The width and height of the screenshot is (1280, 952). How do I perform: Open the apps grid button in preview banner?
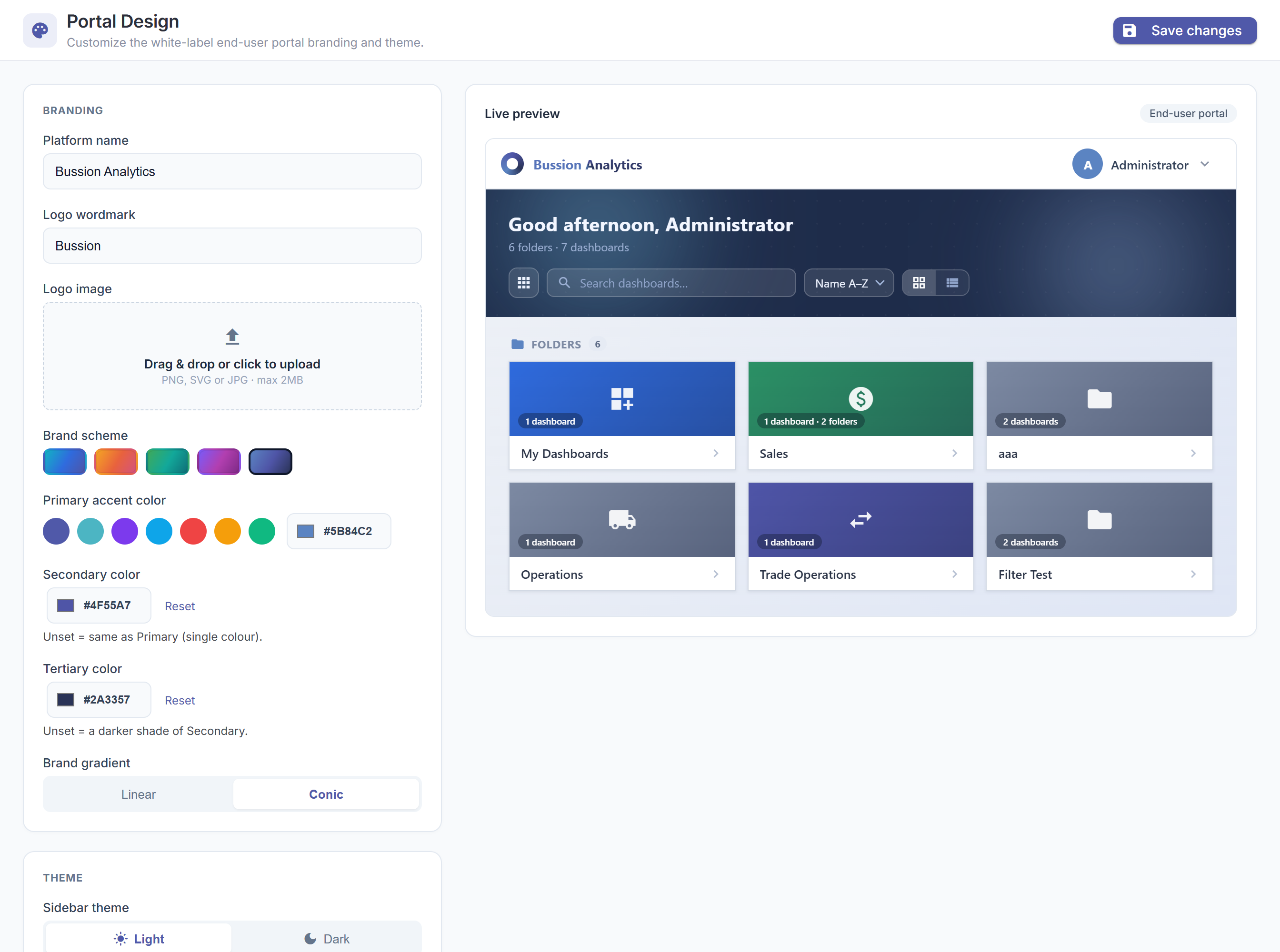tap(523, 283)
